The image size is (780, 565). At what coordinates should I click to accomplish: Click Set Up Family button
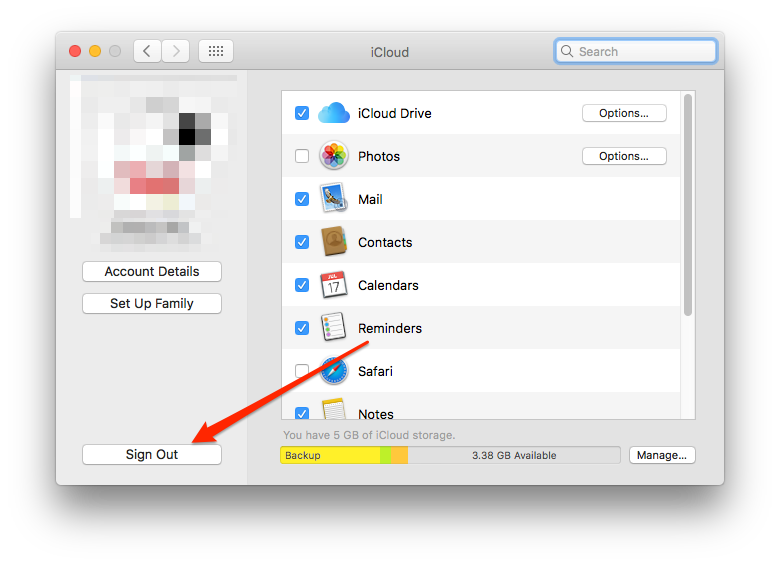pyautogui.click(x=152, y=303)
